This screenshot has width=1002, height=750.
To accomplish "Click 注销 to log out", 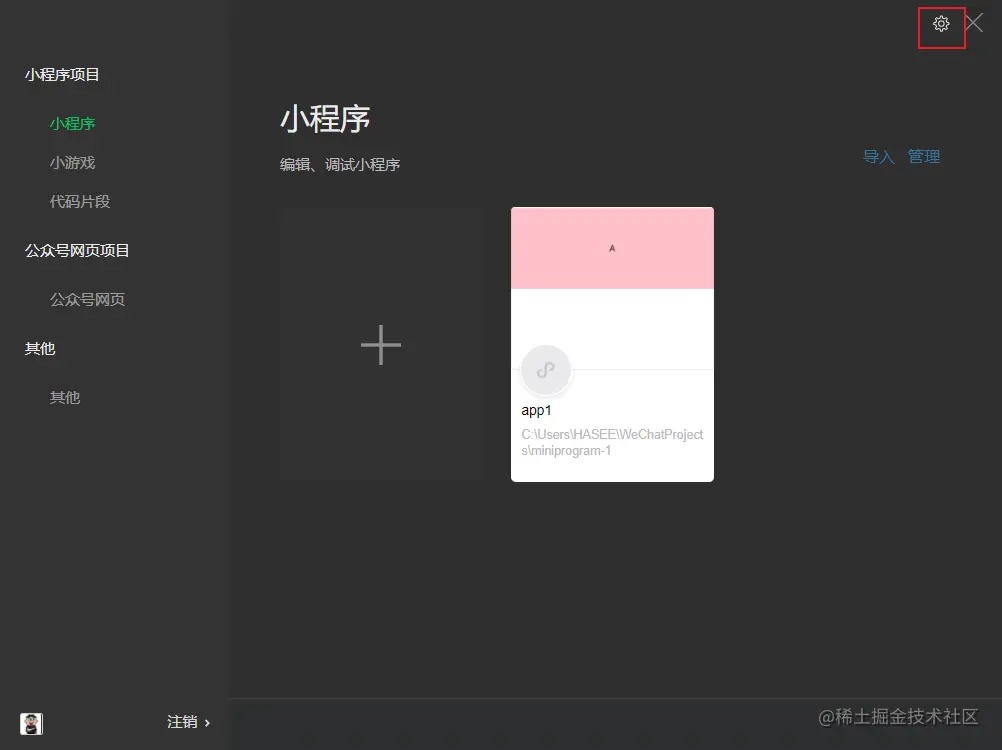I will [183, 722].
